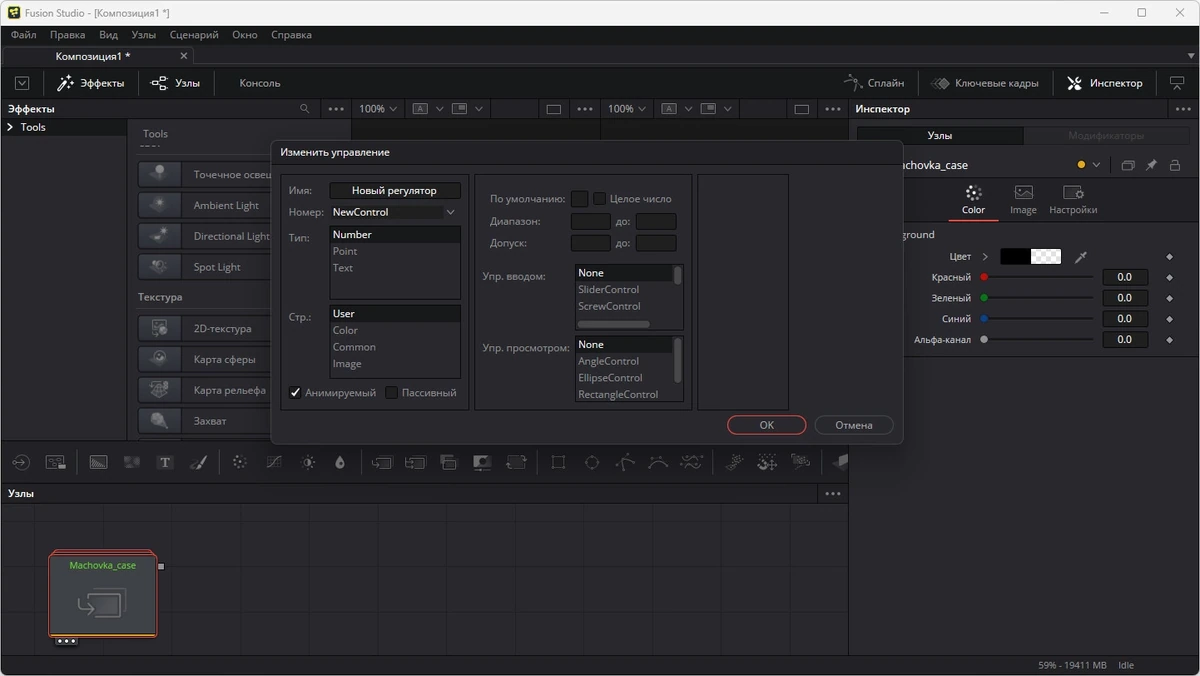Image resolution: width=1200 pixels, height=676 pixels.
Task: Toggle the Effects (Эффекты) panel button
Action: [x=91, y=83]
